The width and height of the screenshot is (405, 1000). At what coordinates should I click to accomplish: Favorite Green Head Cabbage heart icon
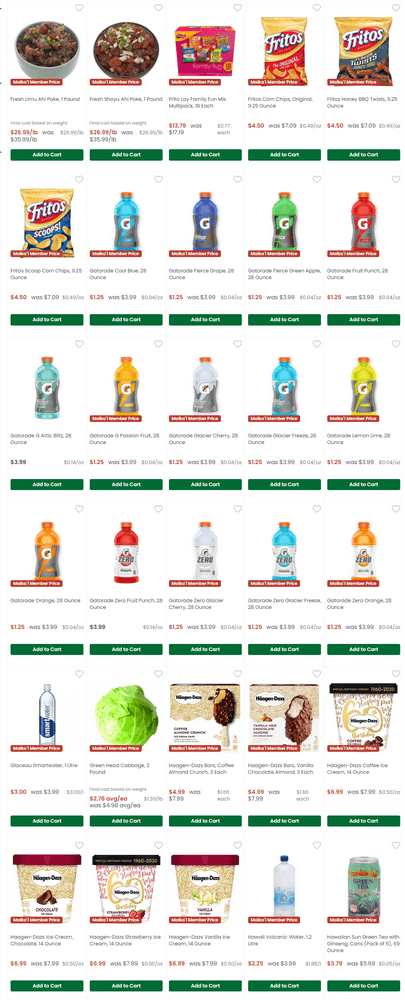tap(158, 674)
